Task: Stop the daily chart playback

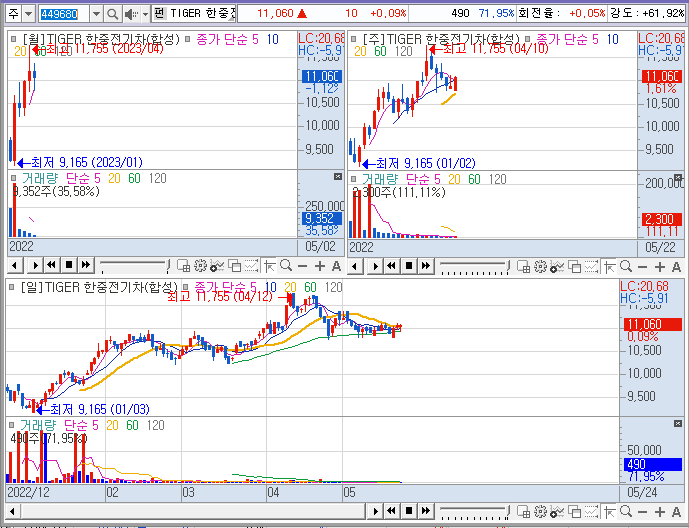Action: click(409, 511)
